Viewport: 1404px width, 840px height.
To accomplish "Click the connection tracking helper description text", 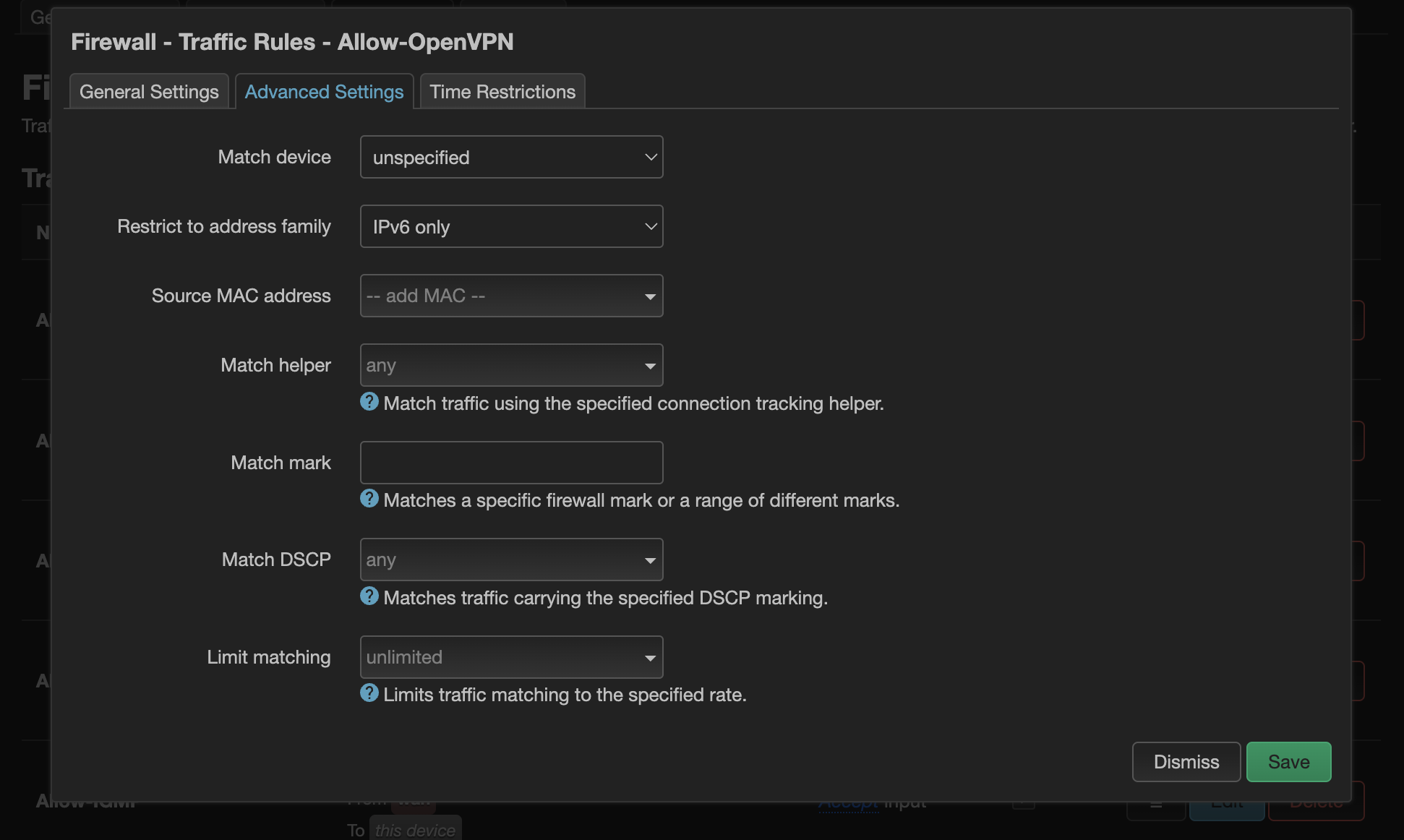I will 634,403.
